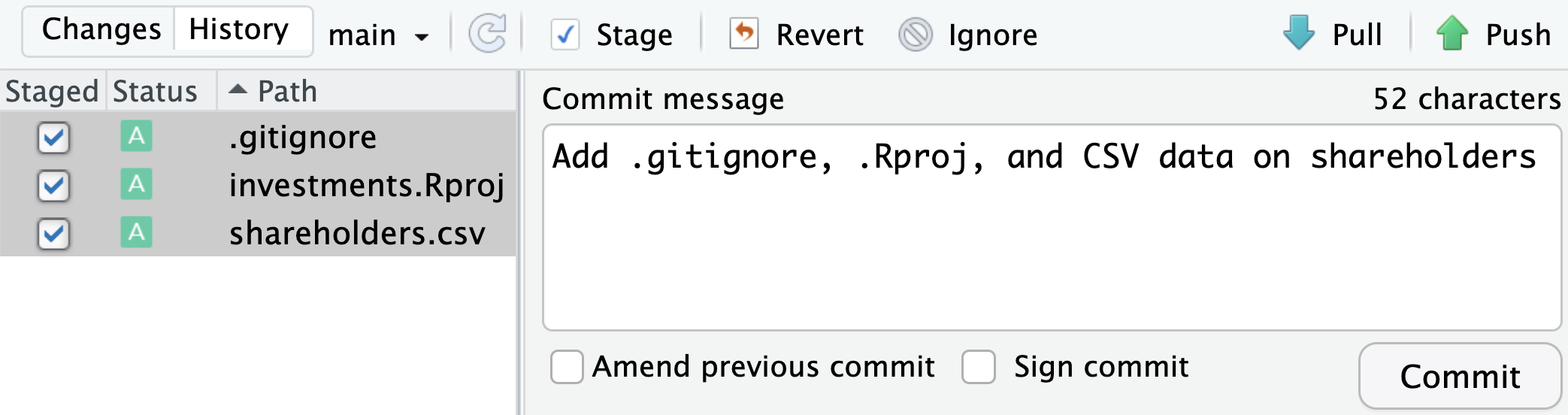Switch to the History tab
The height and width of the screenshot is (415, 1568).
[x=238, y=30]
